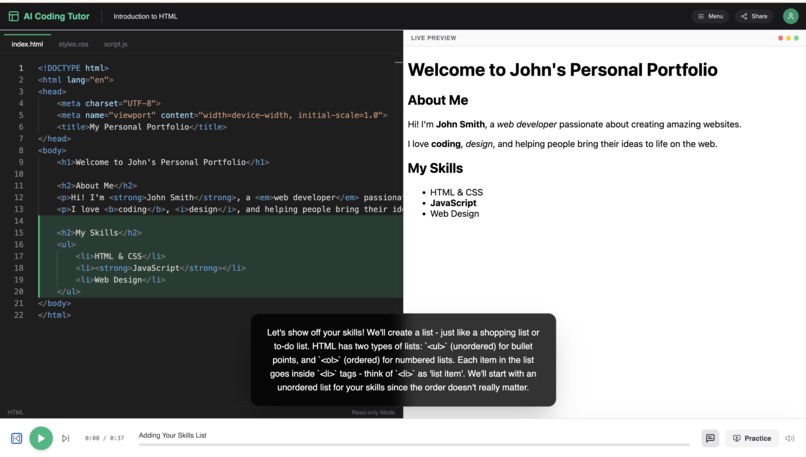
Task: Click the Introduction to HTML lesson title
Action: [145, 16]
